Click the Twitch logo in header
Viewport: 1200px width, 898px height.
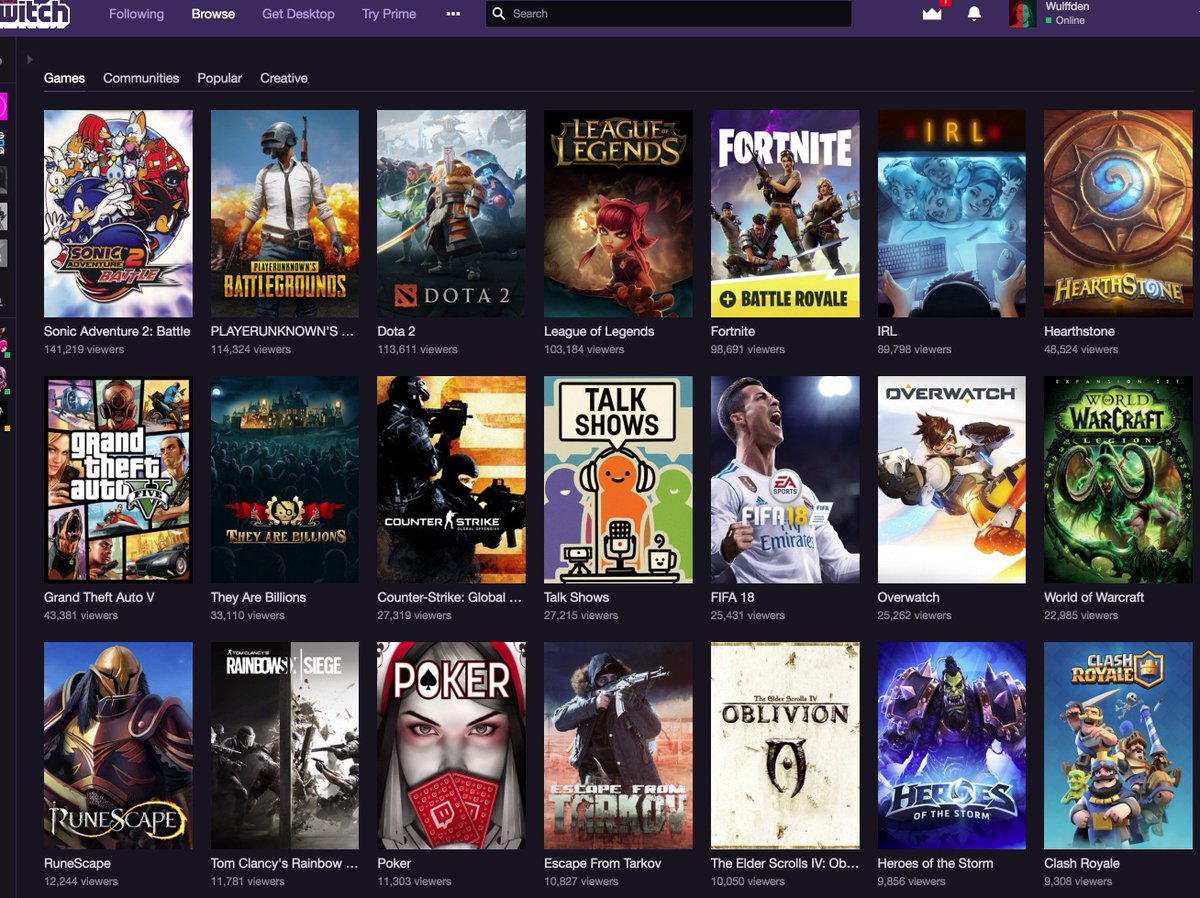35,14
